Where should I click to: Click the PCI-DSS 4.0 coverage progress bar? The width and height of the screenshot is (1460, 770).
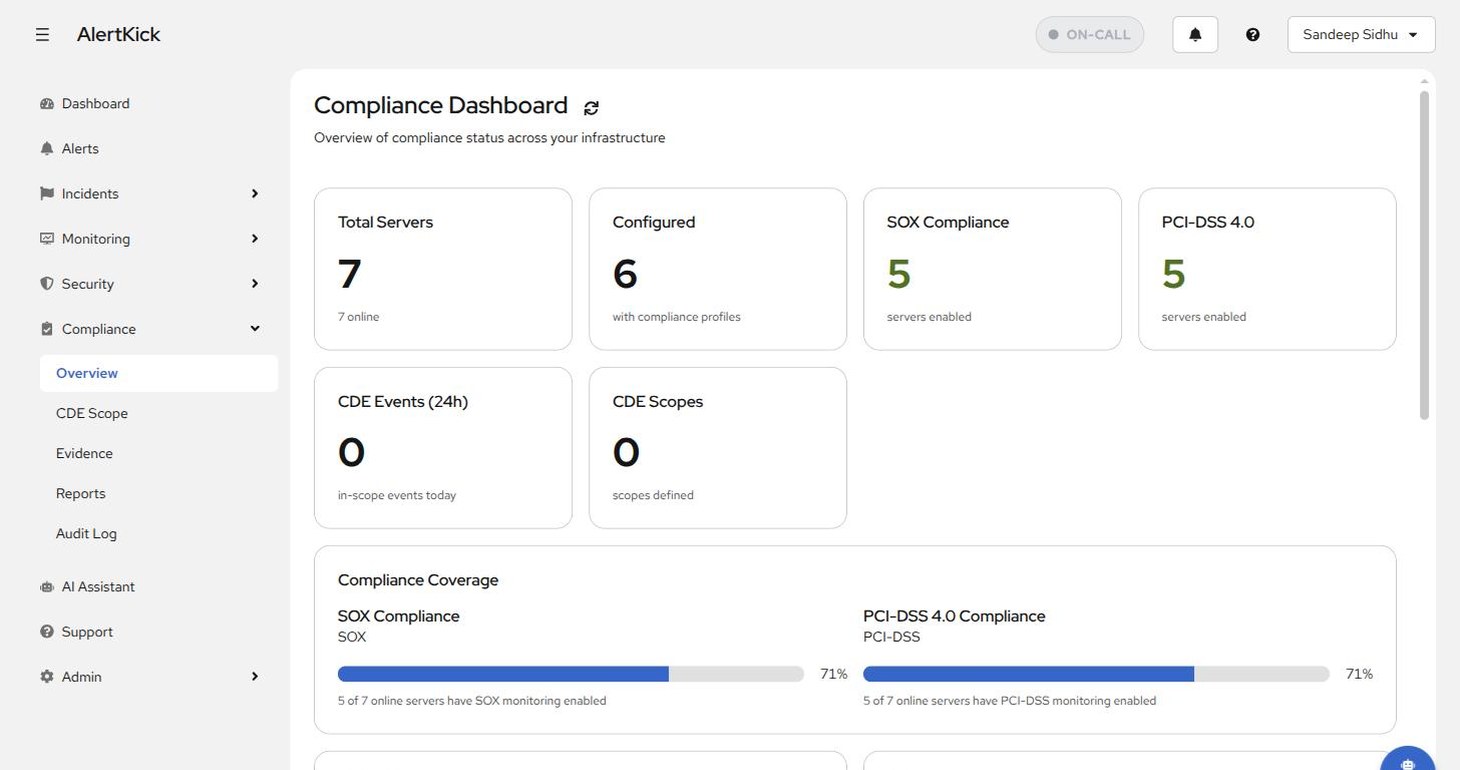1096,674
